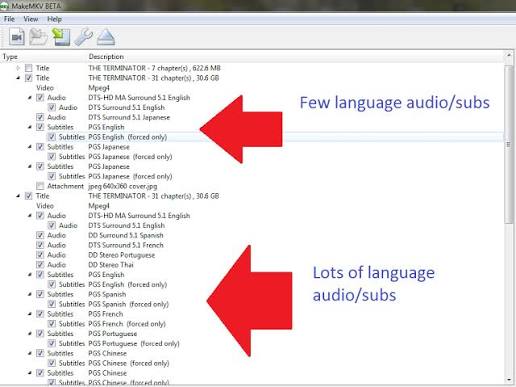This screenshot has width=516, height=387.
Task: Select the 'PGS French (forced only)' description
Action: click(x=127, y=324)
